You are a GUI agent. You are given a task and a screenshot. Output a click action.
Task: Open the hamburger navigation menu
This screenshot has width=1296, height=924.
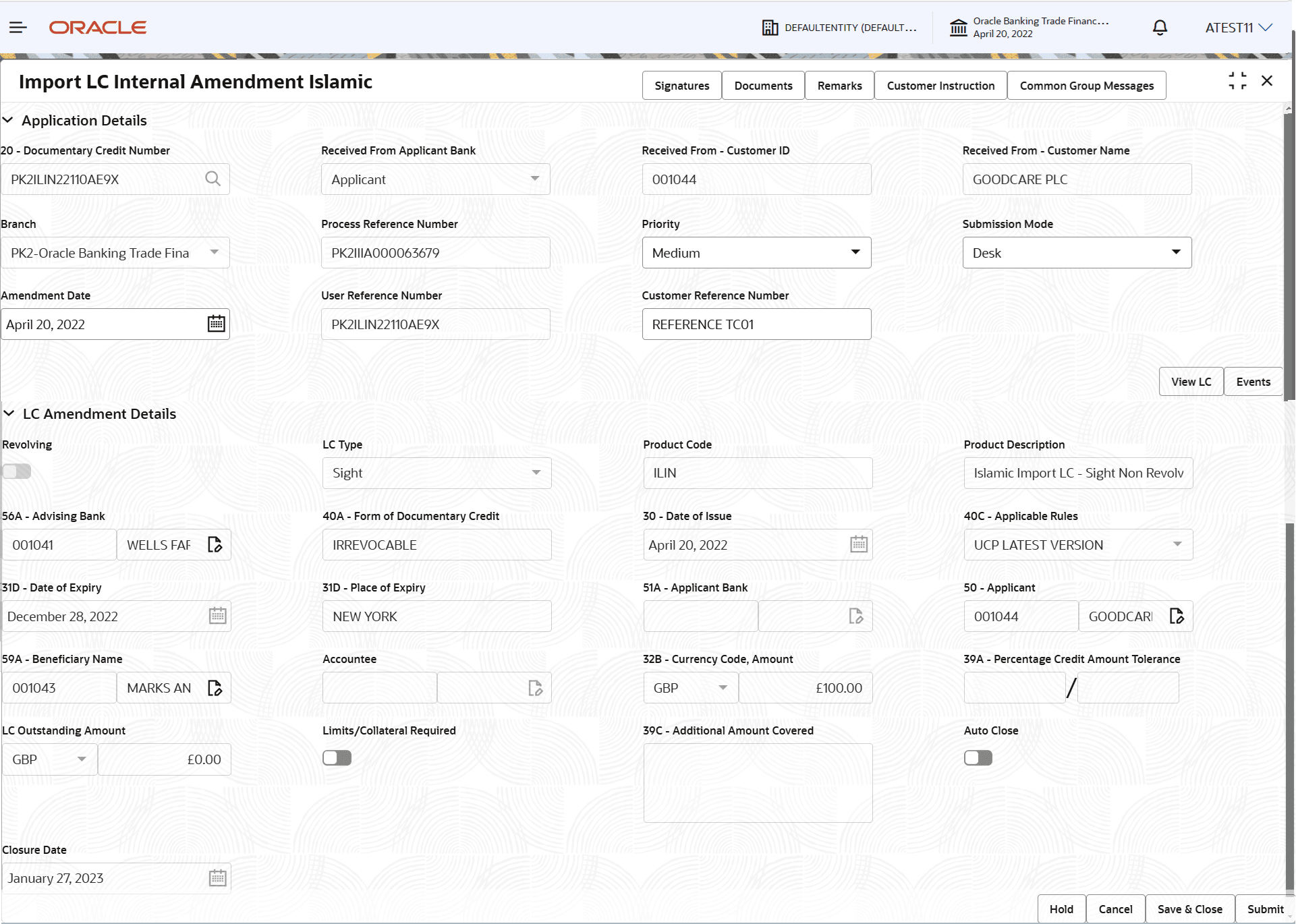coord(18,28)
